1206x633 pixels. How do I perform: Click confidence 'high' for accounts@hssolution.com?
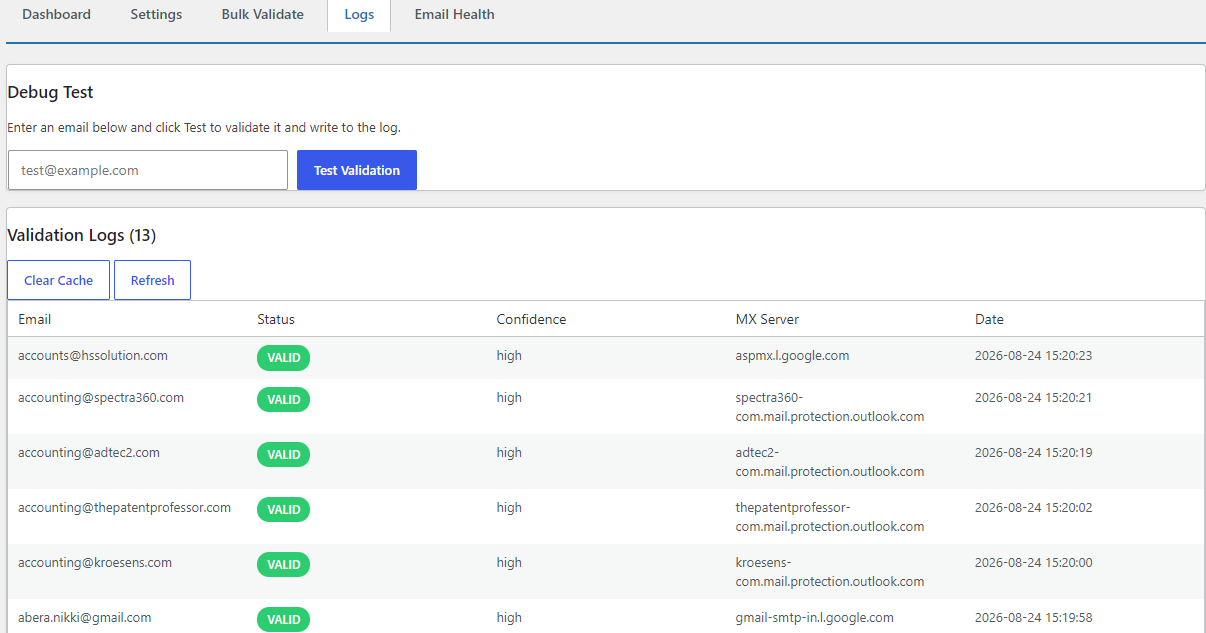(x=509, y=355)
